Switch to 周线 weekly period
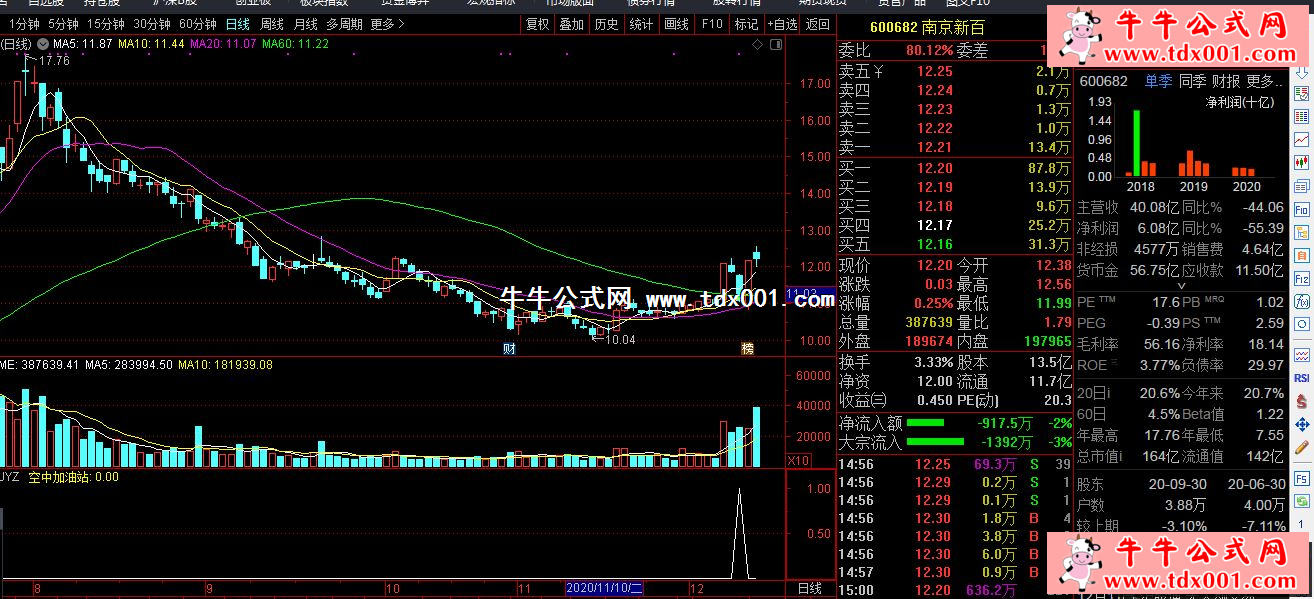The height and width of the screenshot is (599, 1314). click(272, 24)
